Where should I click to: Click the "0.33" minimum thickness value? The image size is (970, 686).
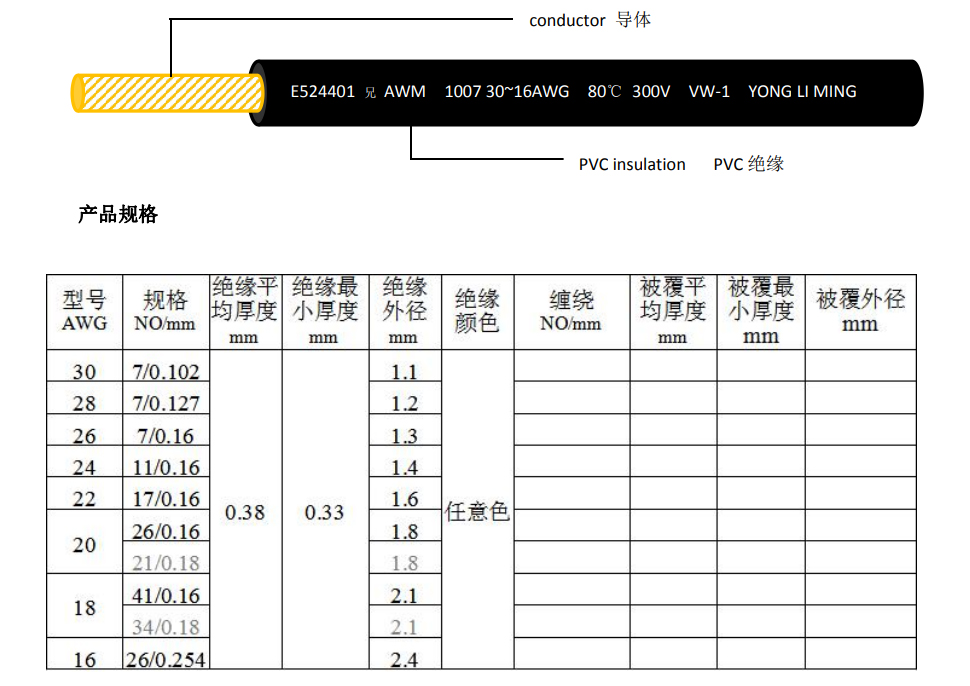pyautogui.click(x=324, y=512)
